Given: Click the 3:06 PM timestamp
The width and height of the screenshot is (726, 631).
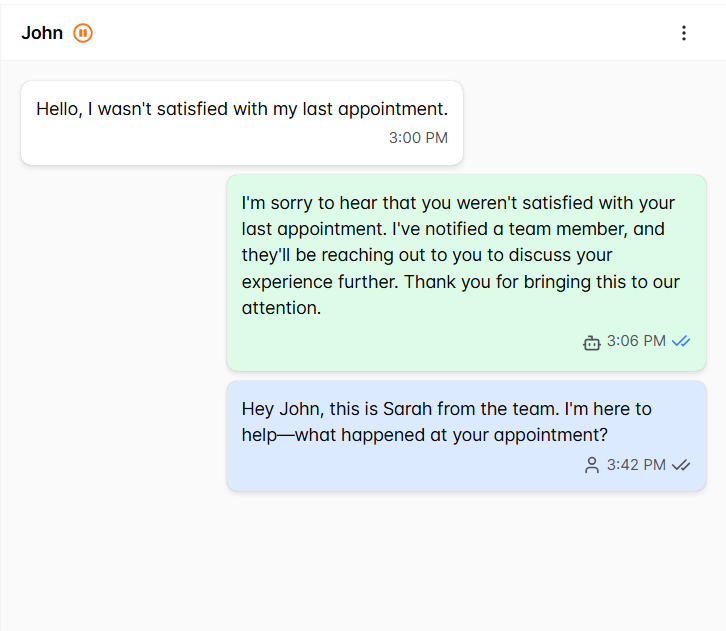Looking at the screenshot, I should click(x=636, y=341).
